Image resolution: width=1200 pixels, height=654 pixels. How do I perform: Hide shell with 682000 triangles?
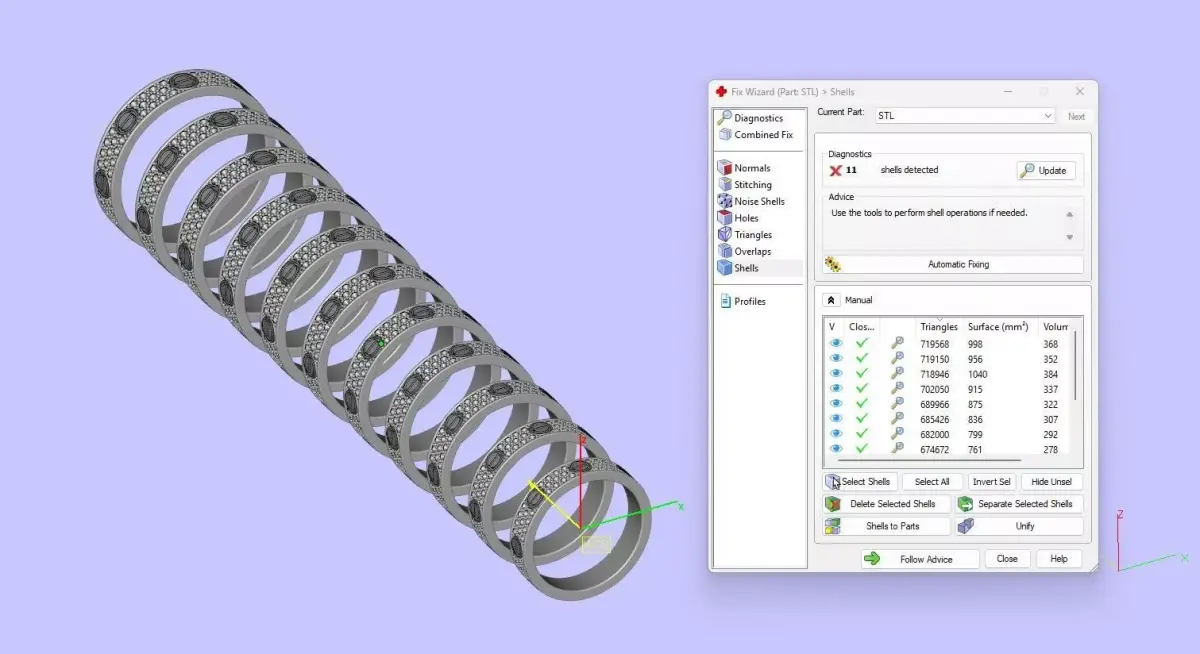tap(835, 433)
